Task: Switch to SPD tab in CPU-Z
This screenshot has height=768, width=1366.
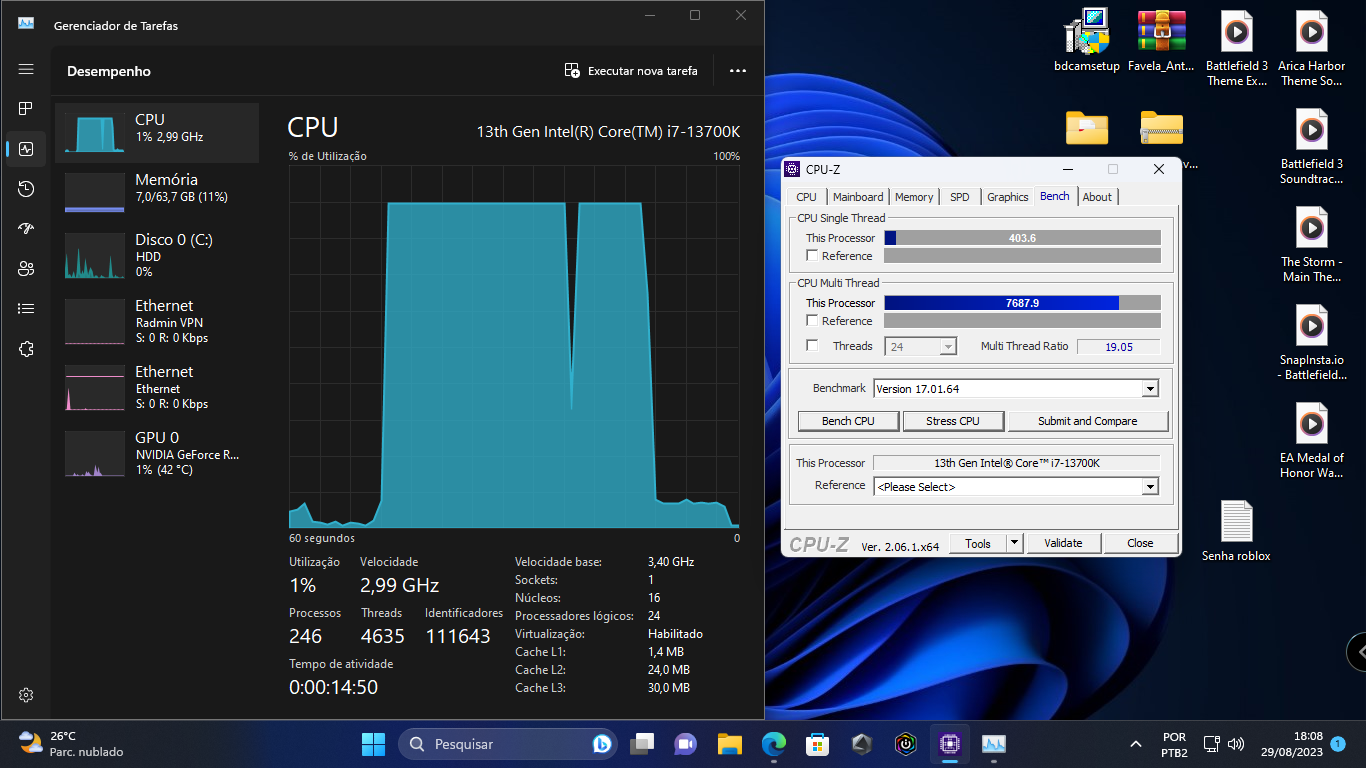Action: (x=960, y=197)
